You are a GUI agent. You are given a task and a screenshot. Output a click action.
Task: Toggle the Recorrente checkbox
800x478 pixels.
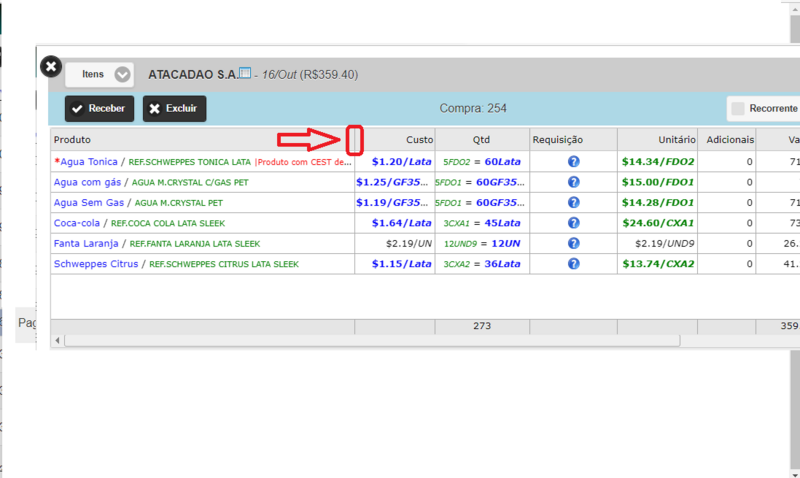[738, 108]
